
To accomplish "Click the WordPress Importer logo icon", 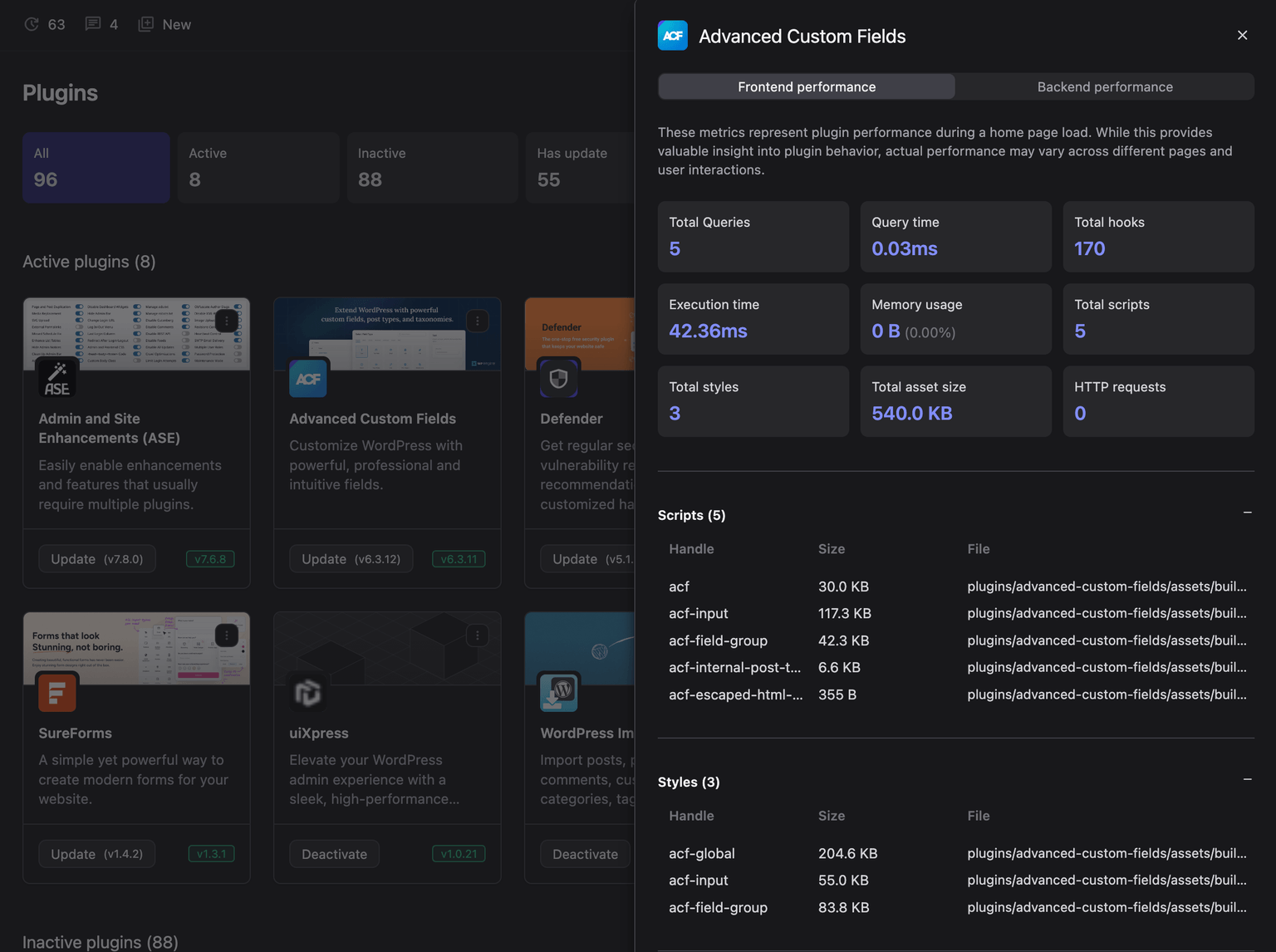I will point(559,692).
